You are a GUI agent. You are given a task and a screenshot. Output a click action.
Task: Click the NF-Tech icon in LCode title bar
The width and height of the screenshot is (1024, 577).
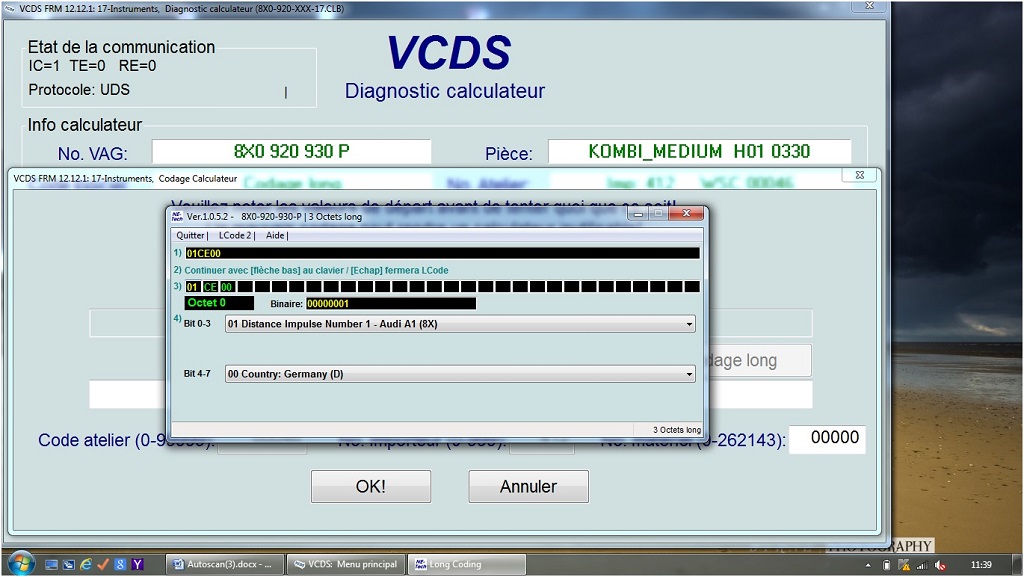176,216
